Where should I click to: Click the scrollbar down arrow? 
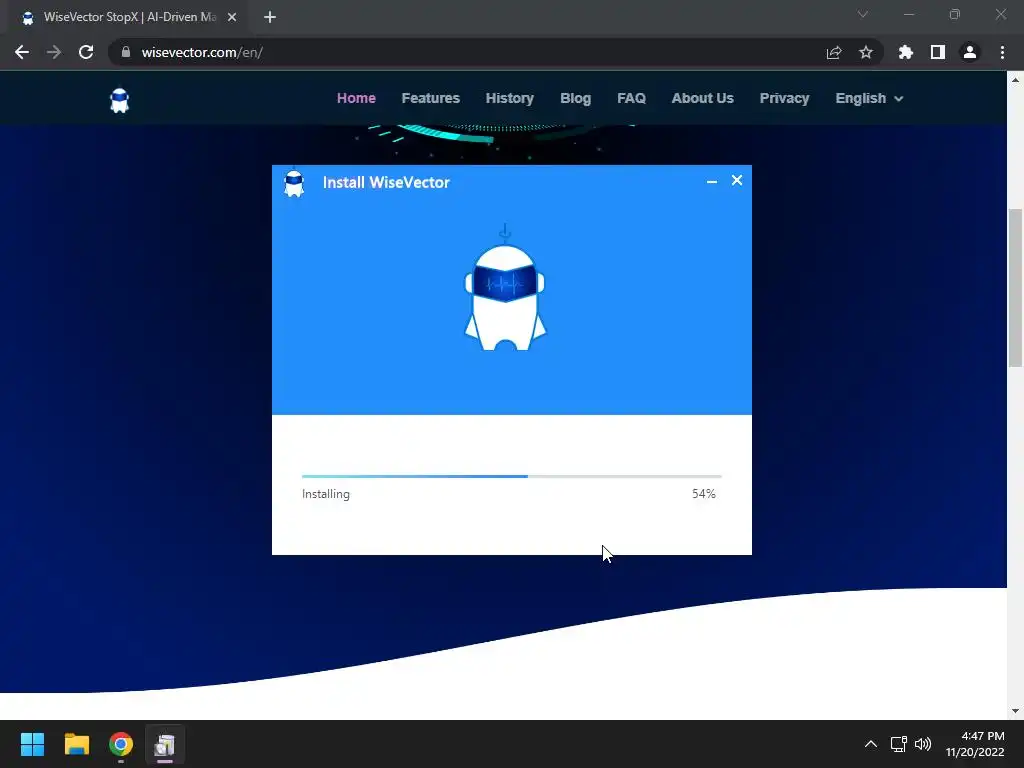1015,711
